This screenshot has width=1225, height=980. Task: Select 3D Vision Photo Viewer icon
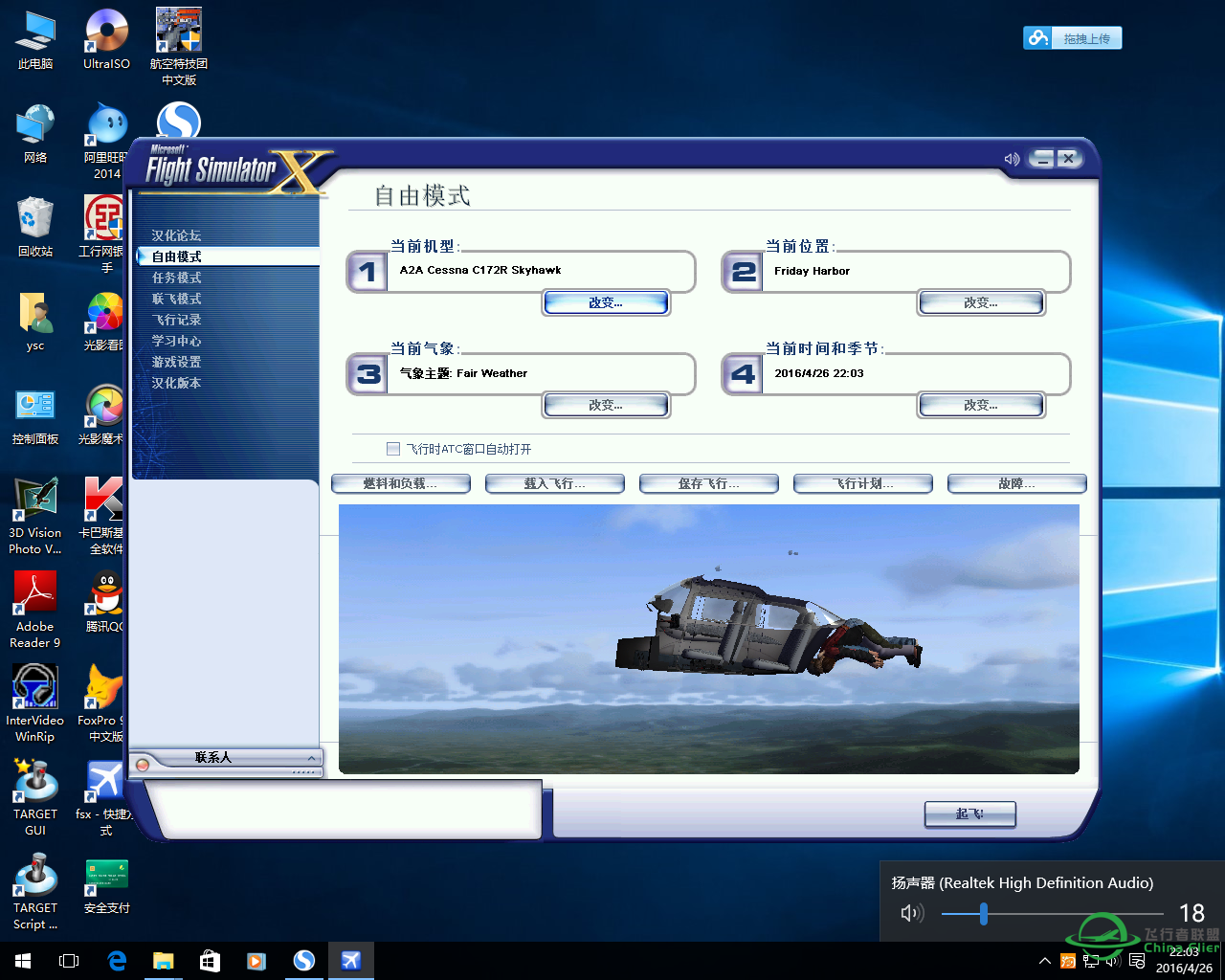coord(35,516)
